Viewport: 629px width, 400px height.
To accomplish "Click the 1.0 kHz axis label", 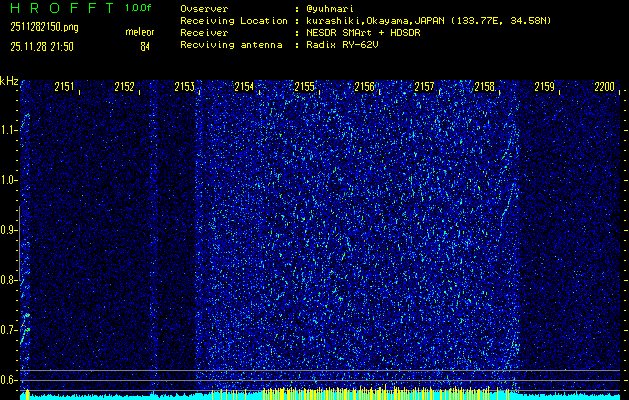I will click(x=7, y=180).
